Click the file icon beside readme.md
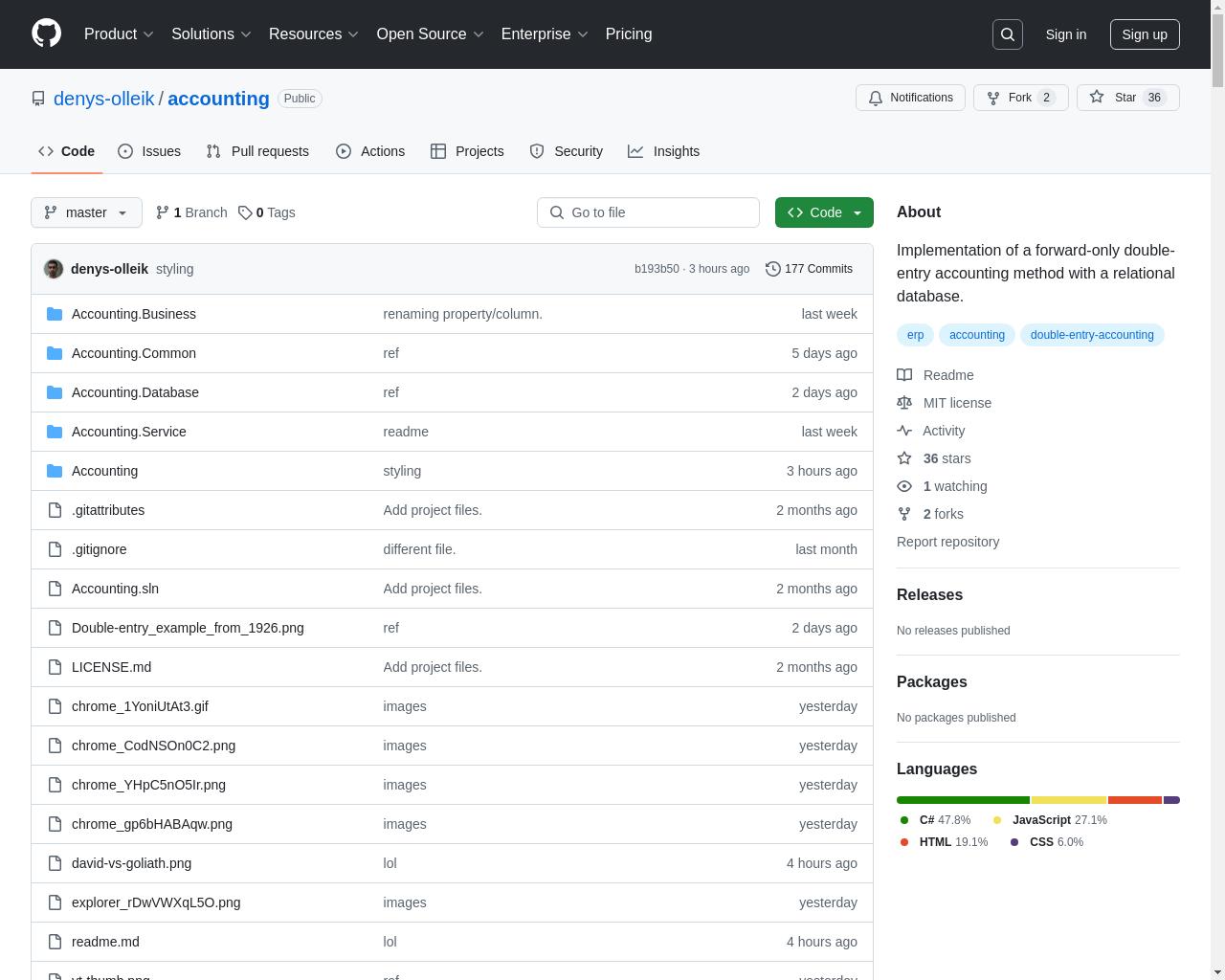1225x980 pixels. coord(55,942)
